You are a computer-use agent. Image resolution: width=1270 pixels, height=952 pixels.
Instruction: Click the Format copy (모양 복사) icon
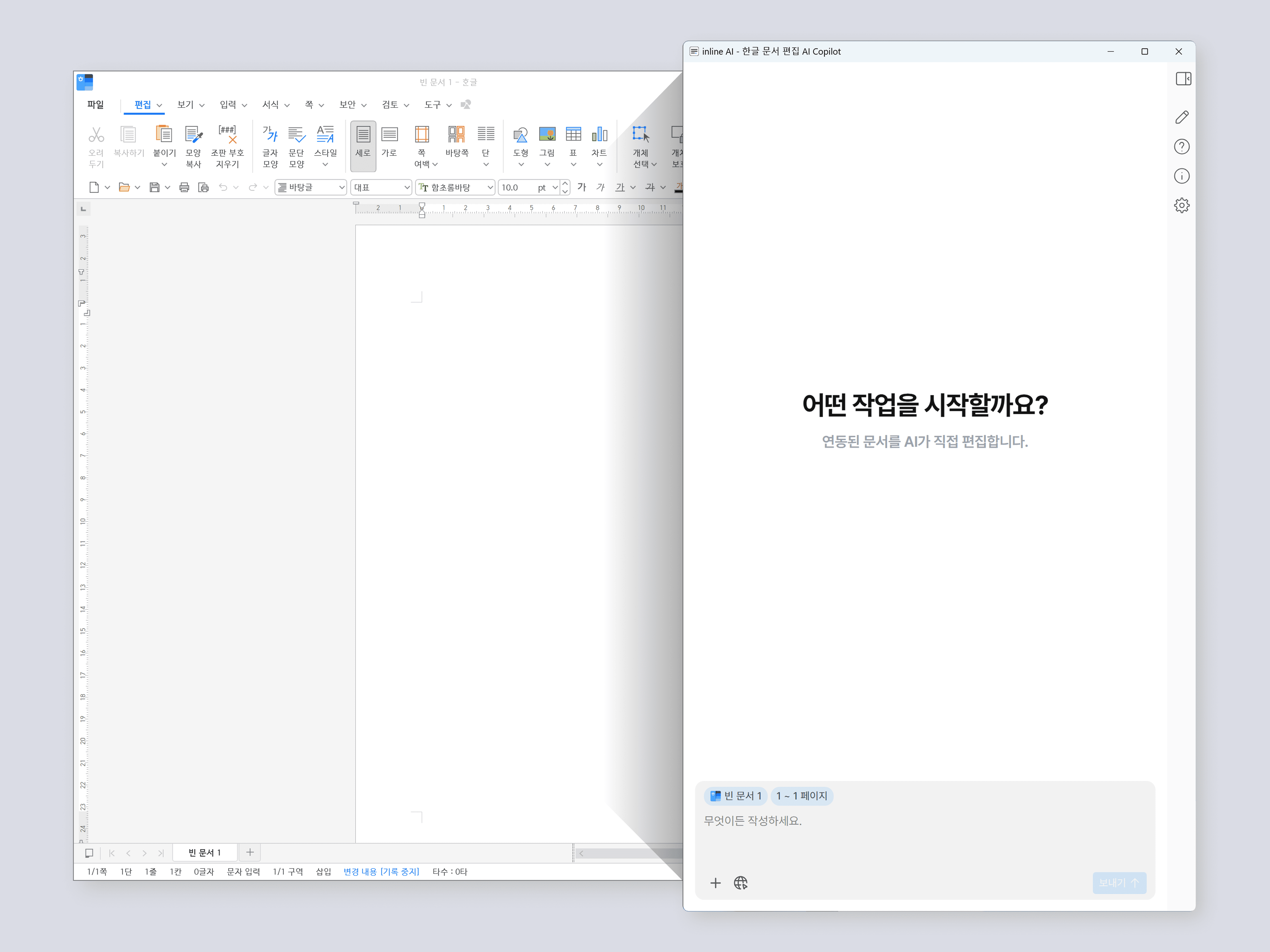[x=193, y=134]
